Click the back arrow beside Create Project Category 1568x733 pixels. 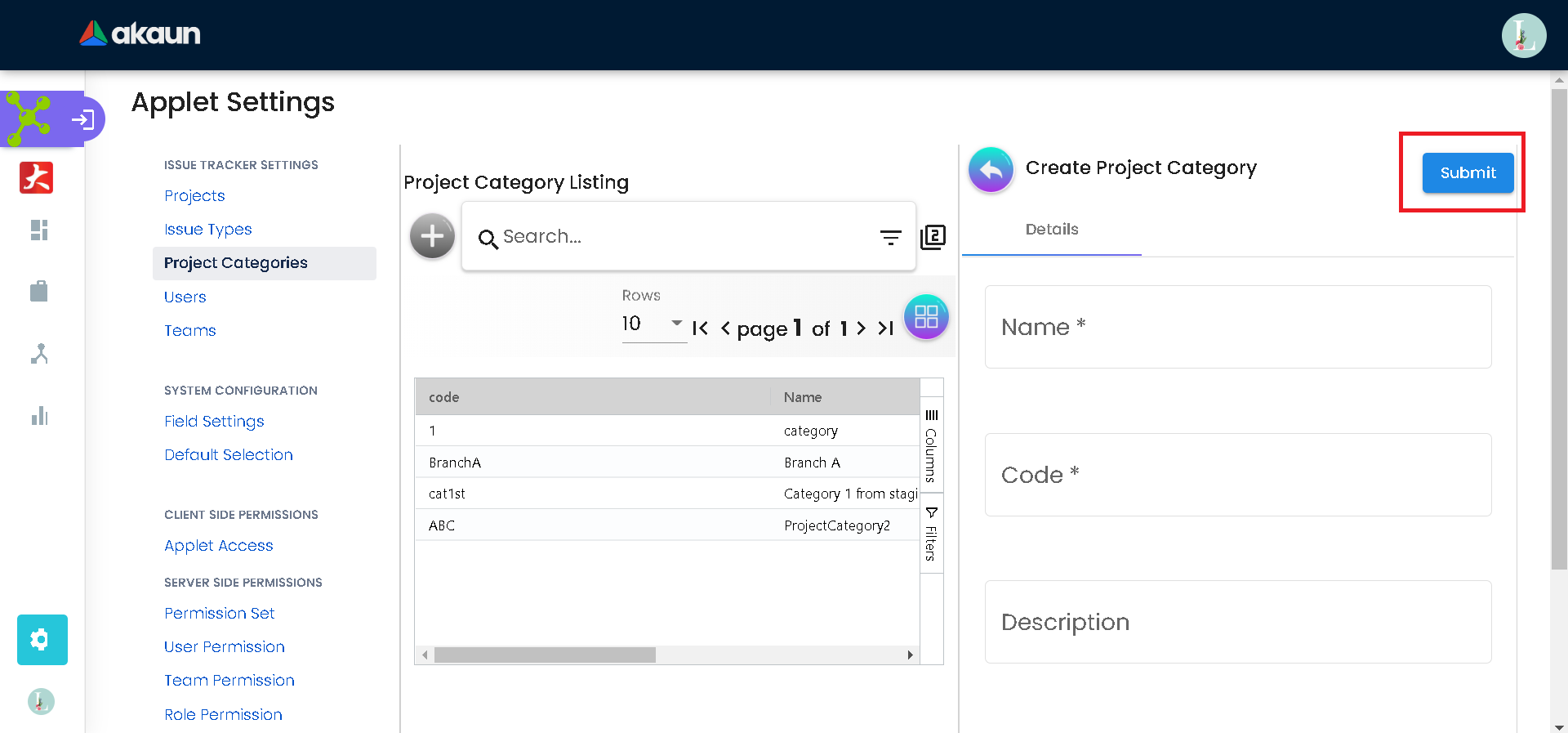coord(991,169)
